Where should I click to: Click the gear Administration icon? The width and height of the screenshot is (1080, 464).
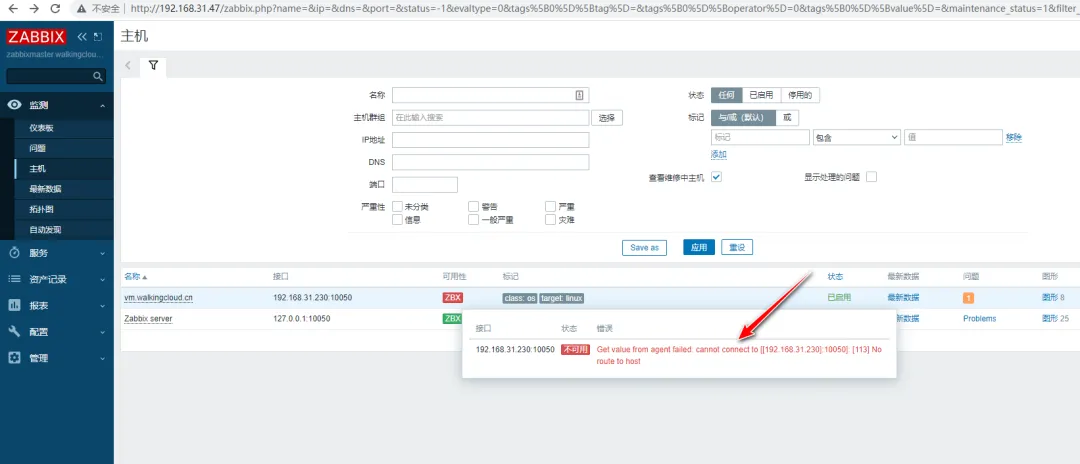14,358
